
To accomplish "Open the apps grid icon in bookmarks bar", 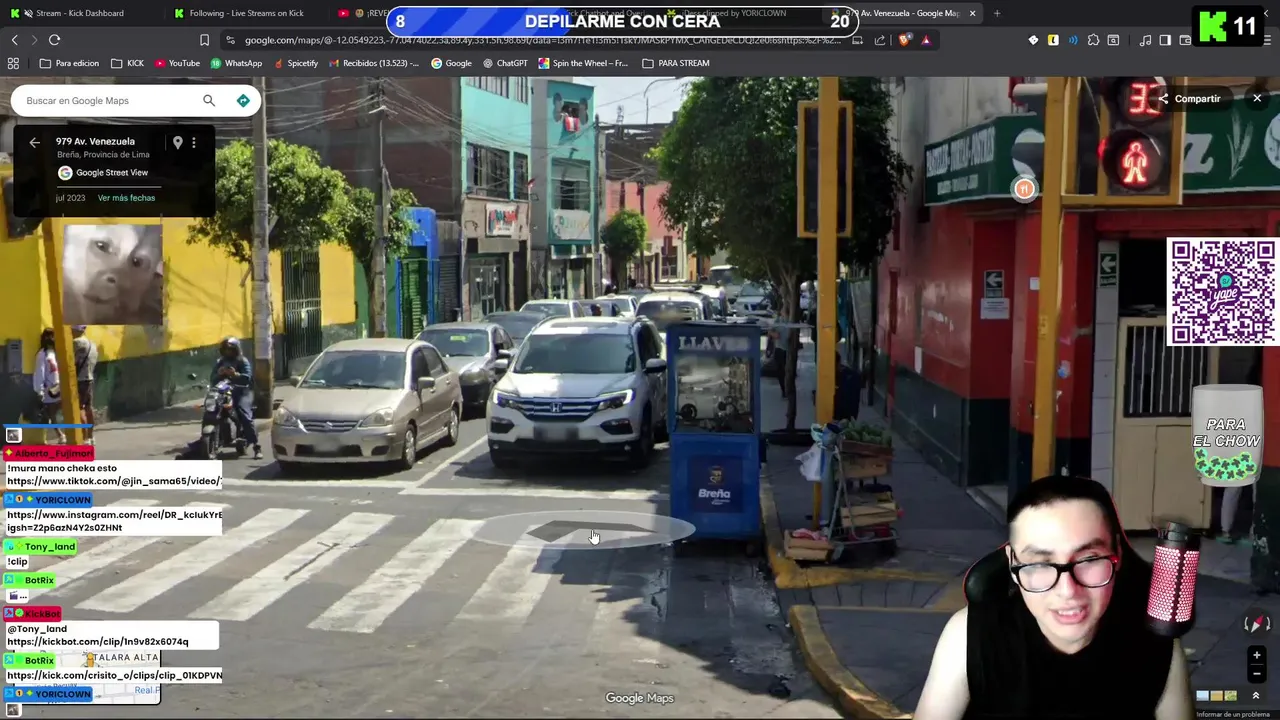I will point(13,63).
